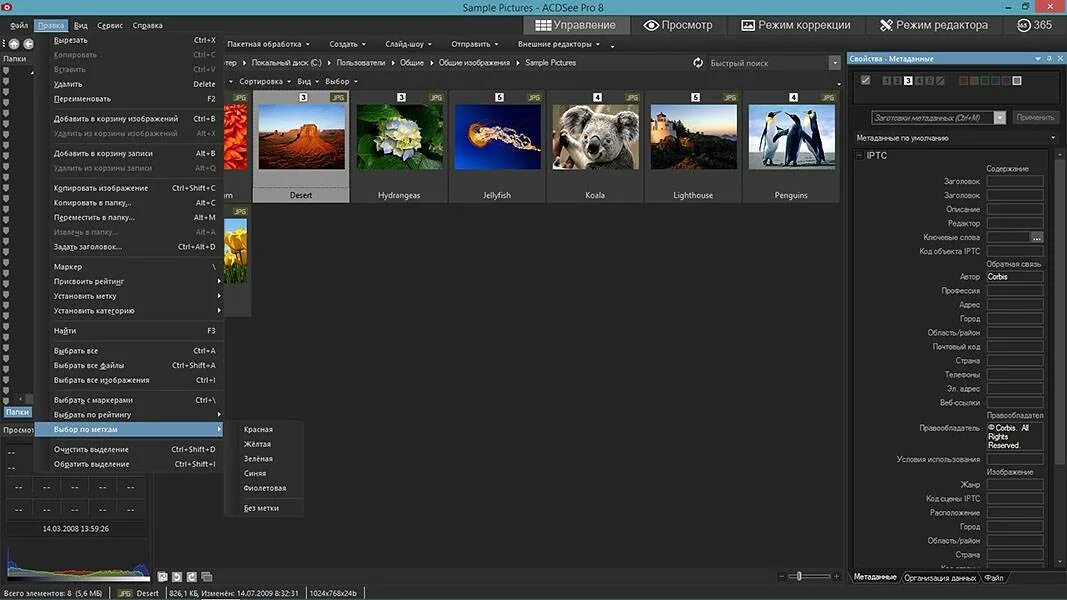Switch to Режим коррекции mode
Screen dimensions: 1067x600
click(795, 25)
